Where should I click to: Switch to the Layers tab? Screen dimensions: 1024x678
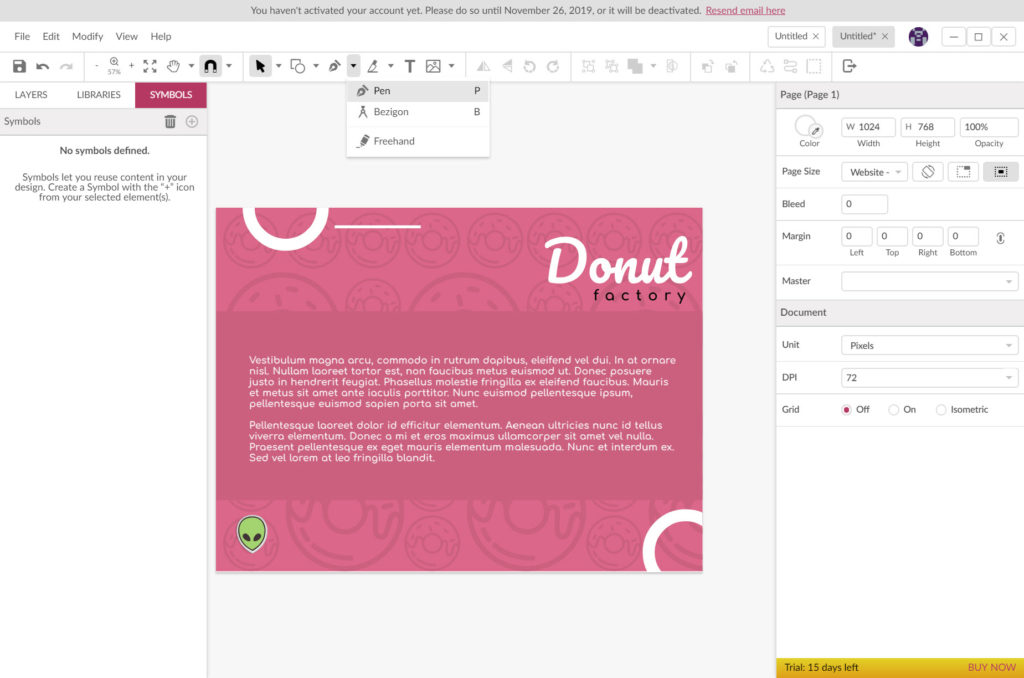pyautogui.click(x=31, y=95)
